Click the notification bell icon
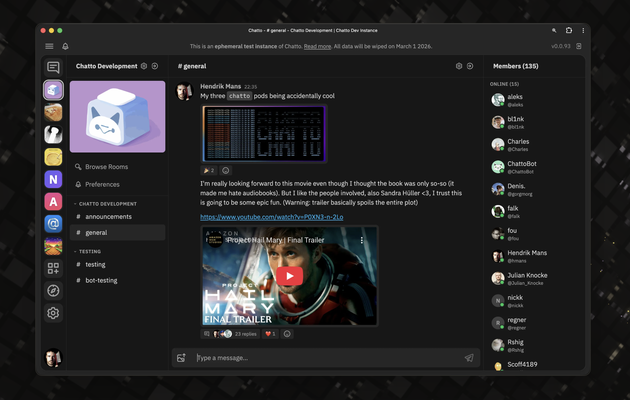 tap(65, 47)
